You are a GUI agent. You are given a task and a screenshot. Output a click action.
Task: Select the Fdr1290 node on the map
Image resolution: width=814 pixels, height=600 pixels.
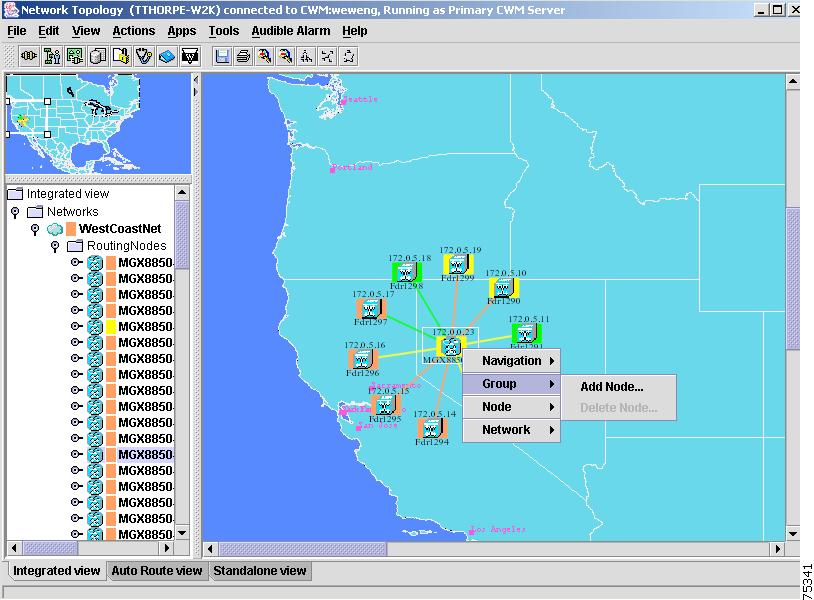point(504,288)
